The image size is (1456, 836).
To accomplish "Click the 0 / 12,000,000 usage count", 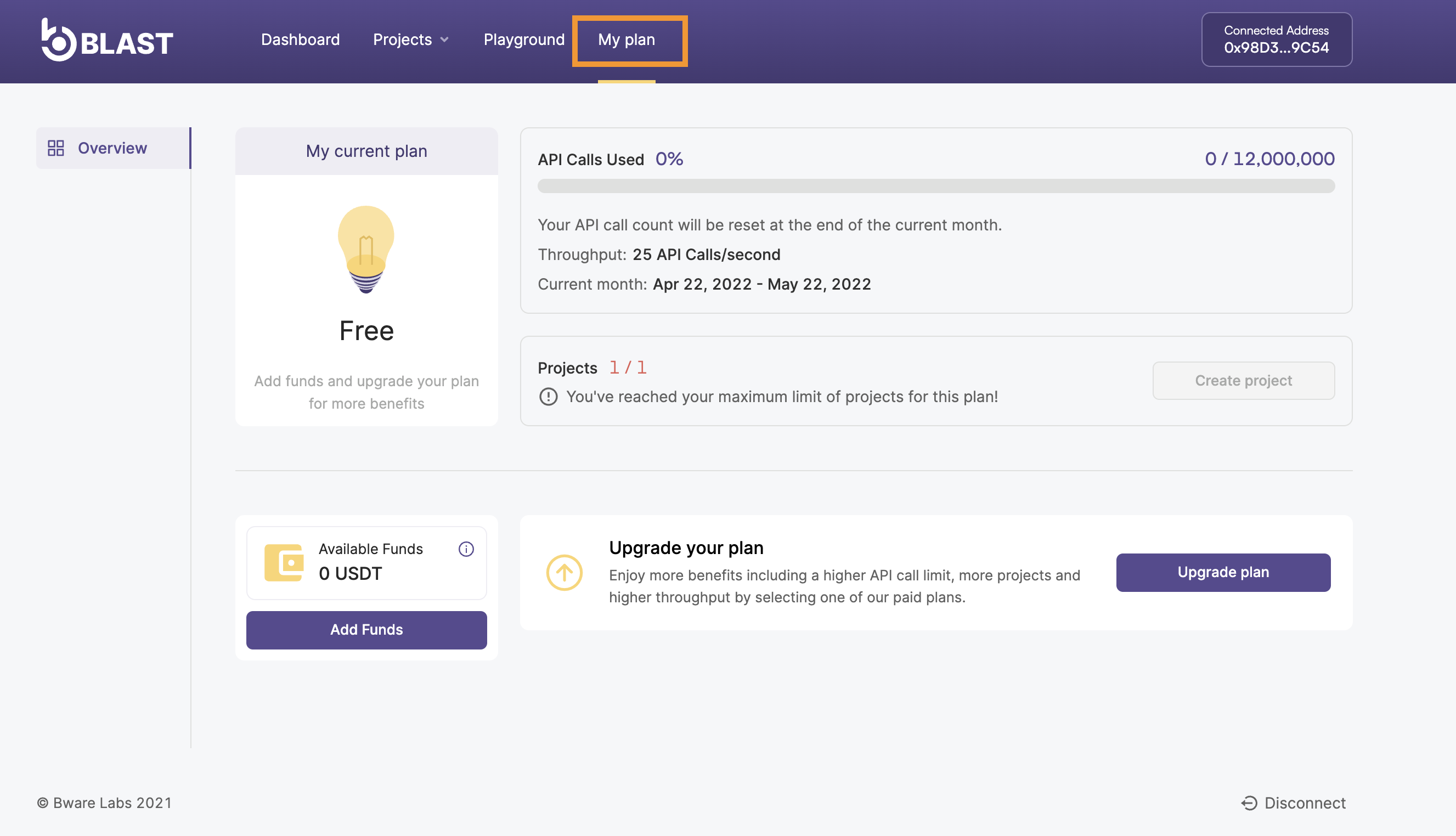I will (x=1269, y=159).
